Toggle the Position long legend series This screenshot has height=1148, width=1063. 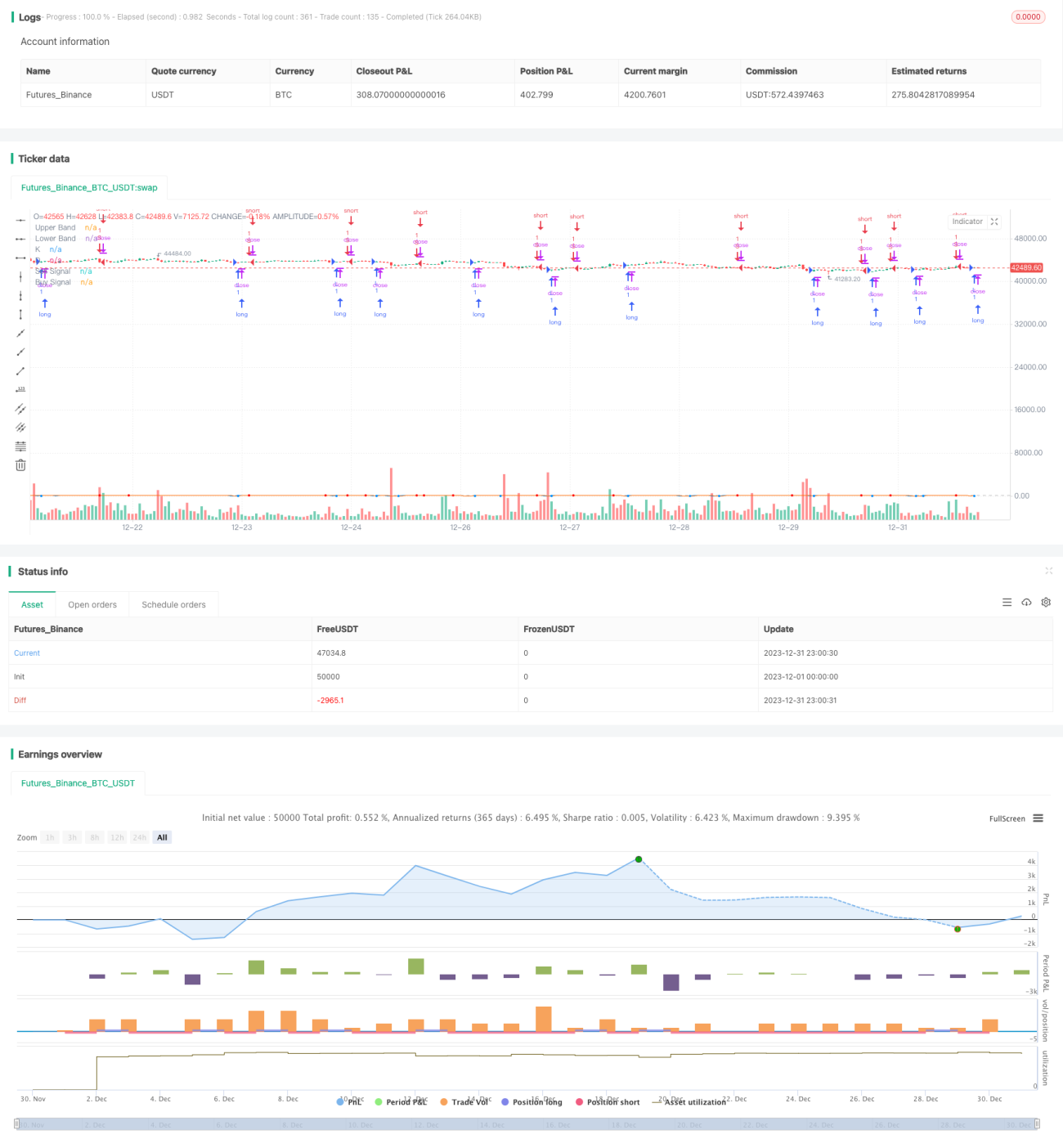[x=531, y=1101]
